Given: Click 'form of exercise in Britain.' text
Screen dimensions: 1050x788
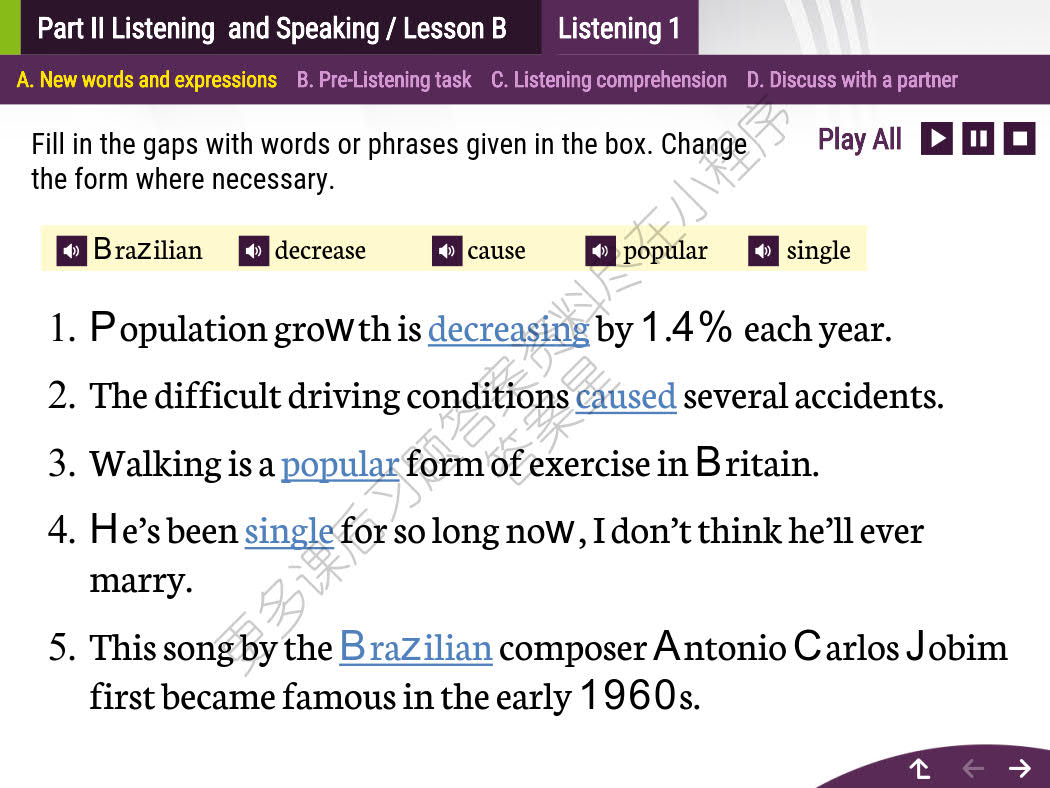Looking at the screenshot, I should point(612,463).
